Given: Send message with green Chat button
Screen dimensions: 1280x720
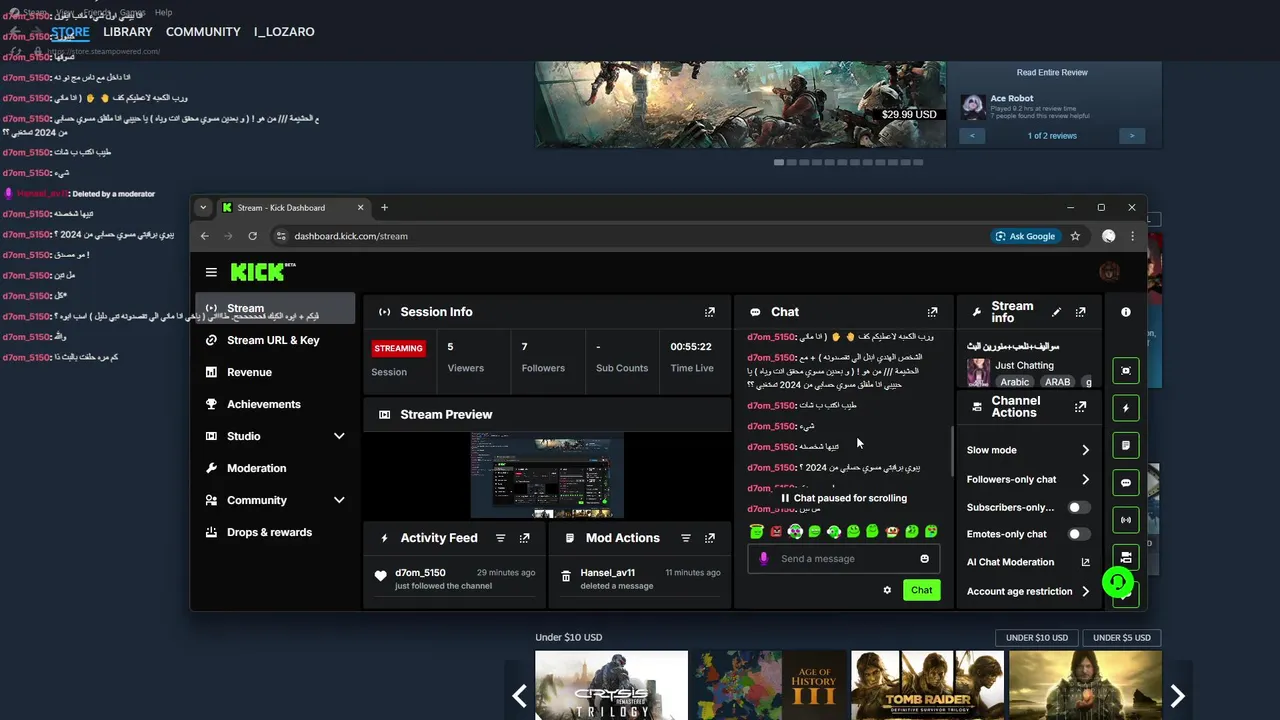Looking at the screenshot, I should tap(921, 590).
